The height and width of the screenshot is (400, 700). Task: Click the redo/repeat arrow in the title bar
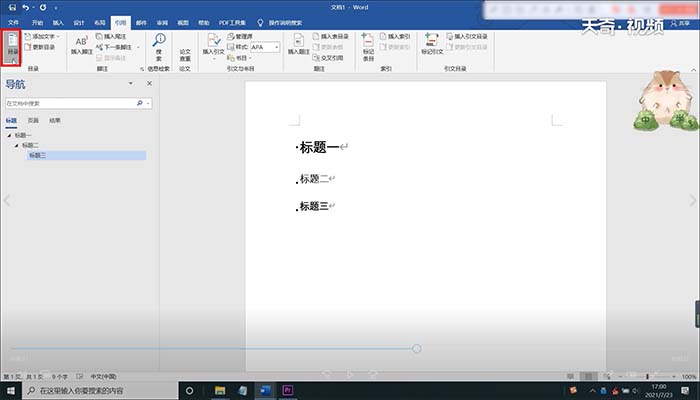click(43, 8)
